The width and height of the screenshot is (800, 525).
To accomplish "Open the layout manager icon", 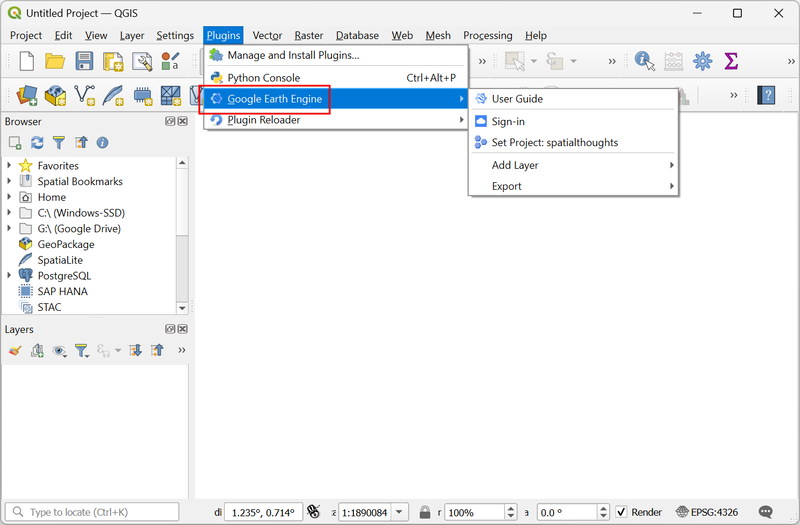I will click(x=142, y=61).
